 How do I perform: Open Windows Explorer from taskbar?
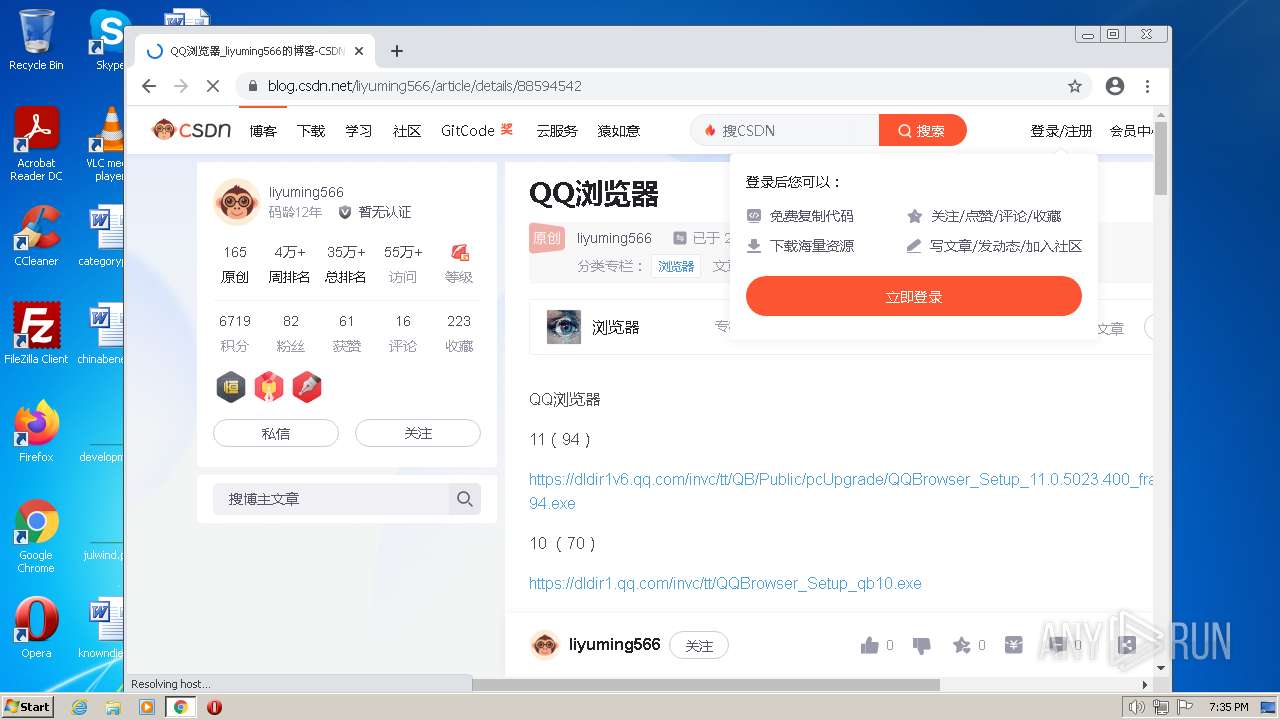pyautogui.click(x=113, y=707)
